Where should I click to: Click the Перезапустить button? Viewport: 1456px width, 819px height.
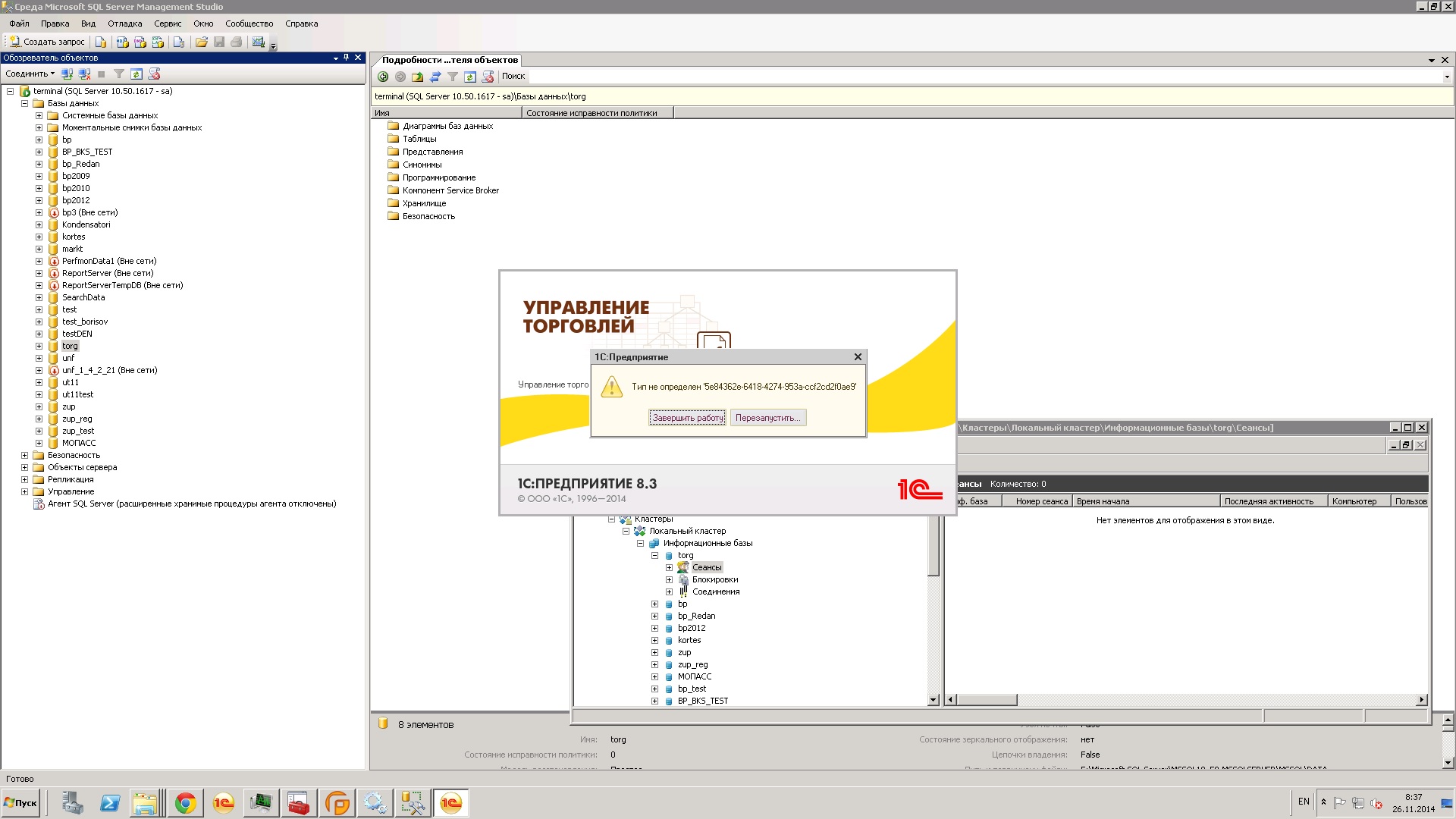click(x=767, y=418)
